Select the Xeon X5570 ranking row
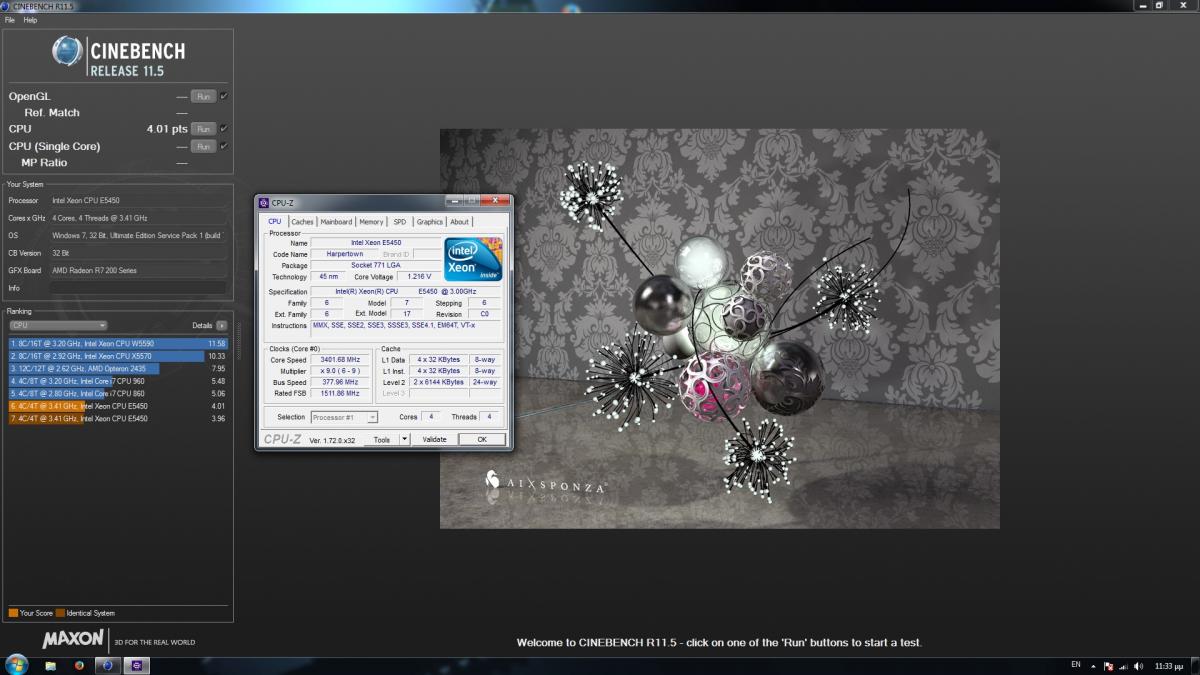 coord(118,355)
